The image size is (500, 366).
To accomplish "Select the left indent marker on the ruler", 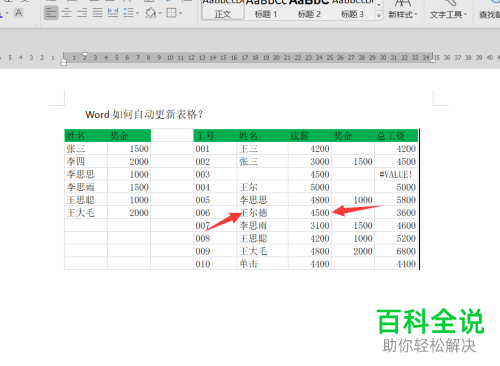I will click(64, 62).
